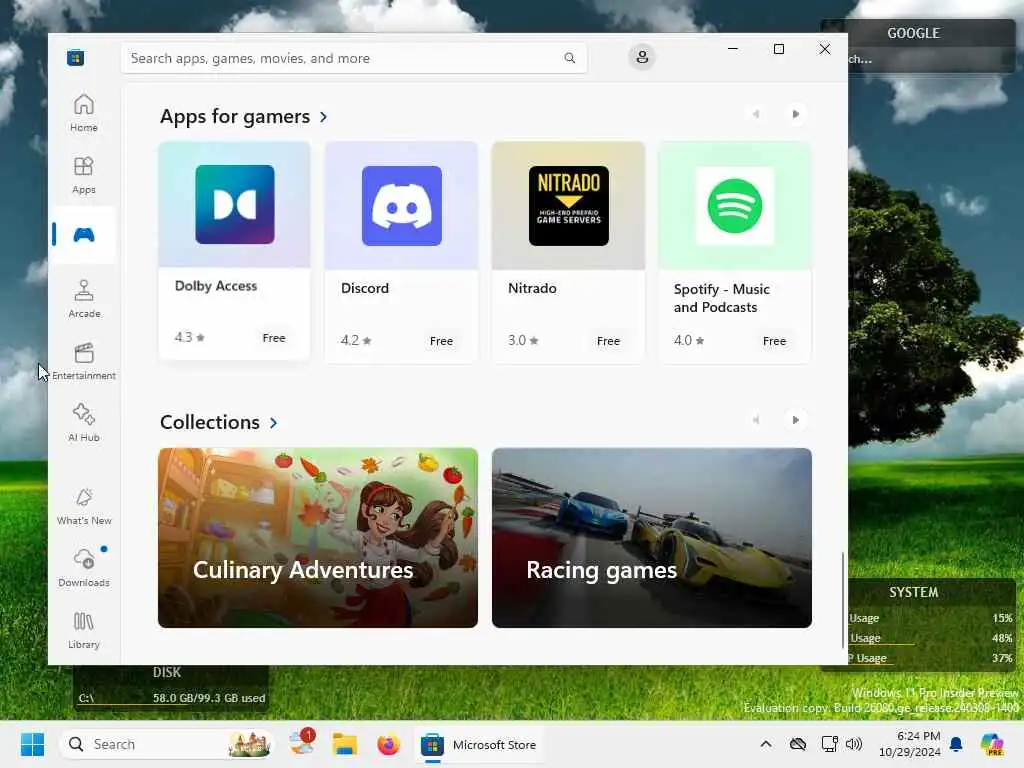Click Dolby Access 4.3 rating
This screenshot has height=768, width=1024.
(x=189, y=337)
